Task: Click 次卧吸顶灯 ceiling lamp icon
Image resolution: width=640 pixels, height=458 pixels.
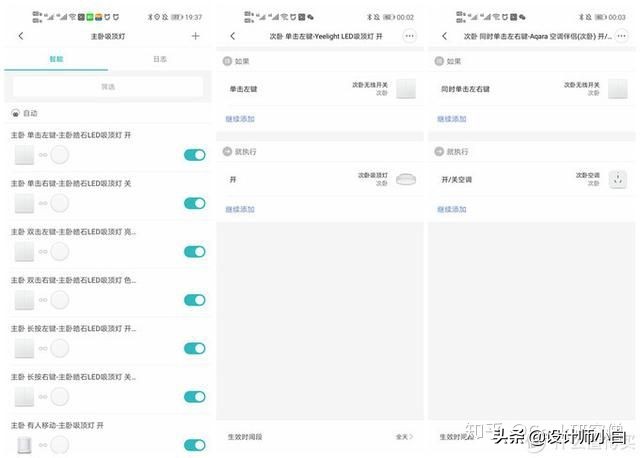Action: [x=406, y=179]
